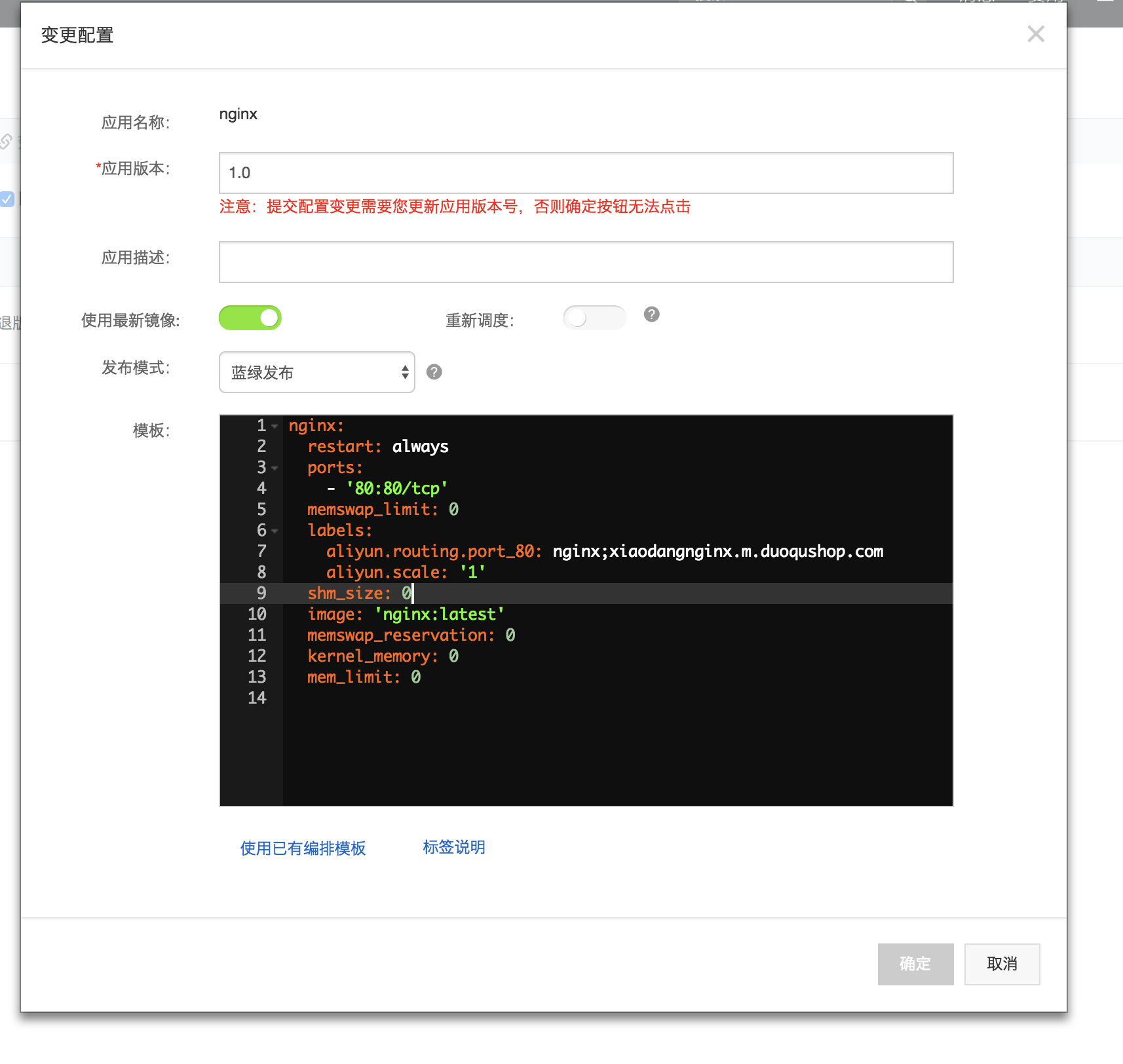Collapse the labels fold arrow at line 6
This screenshot has height=1064, width=1123.
click(x=275, y=531)
